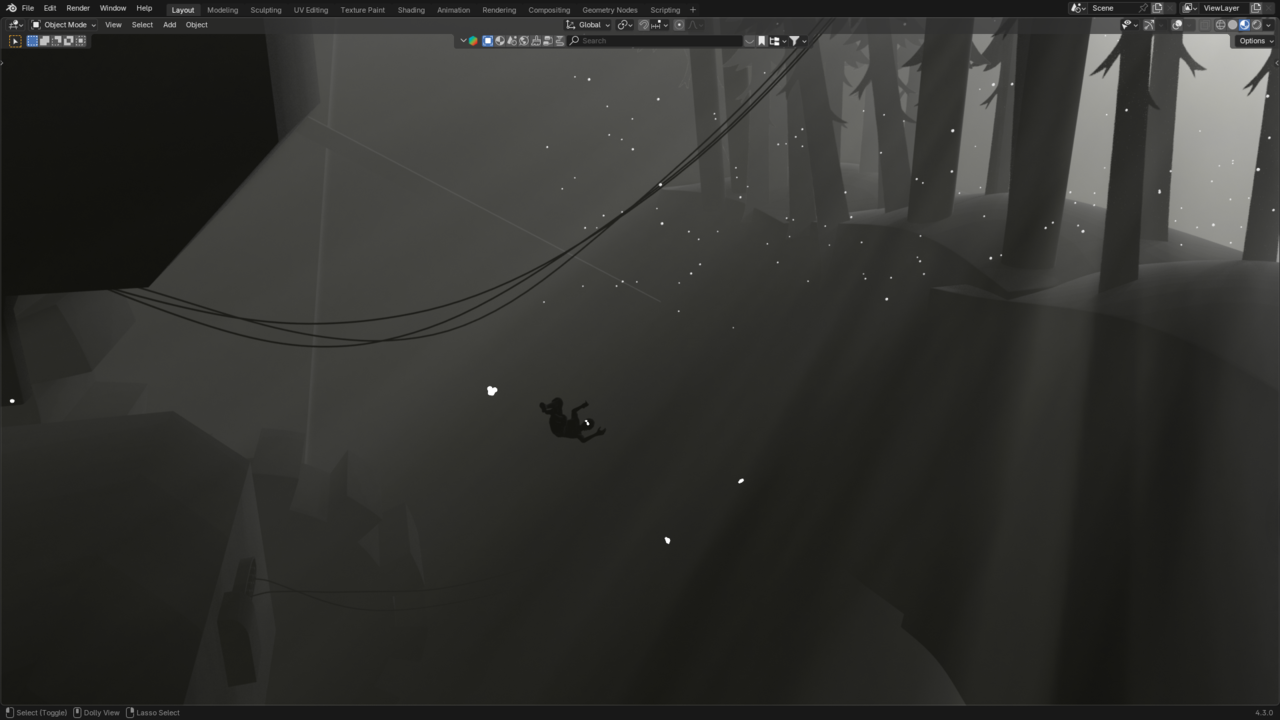
Task: Click the colorful cube icon left of search
Action: [x=473, y=41]
